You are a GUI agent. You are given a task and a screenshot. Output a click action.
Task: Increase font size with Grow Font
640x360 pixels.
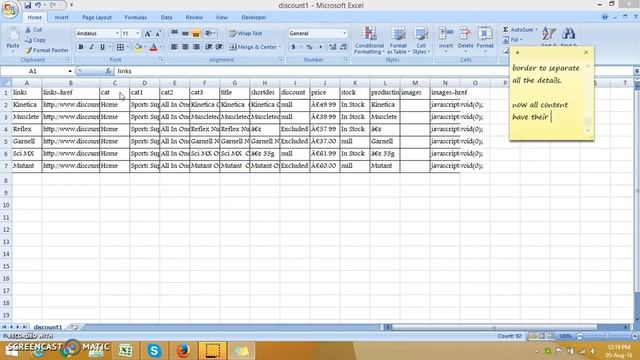point(148,33)
